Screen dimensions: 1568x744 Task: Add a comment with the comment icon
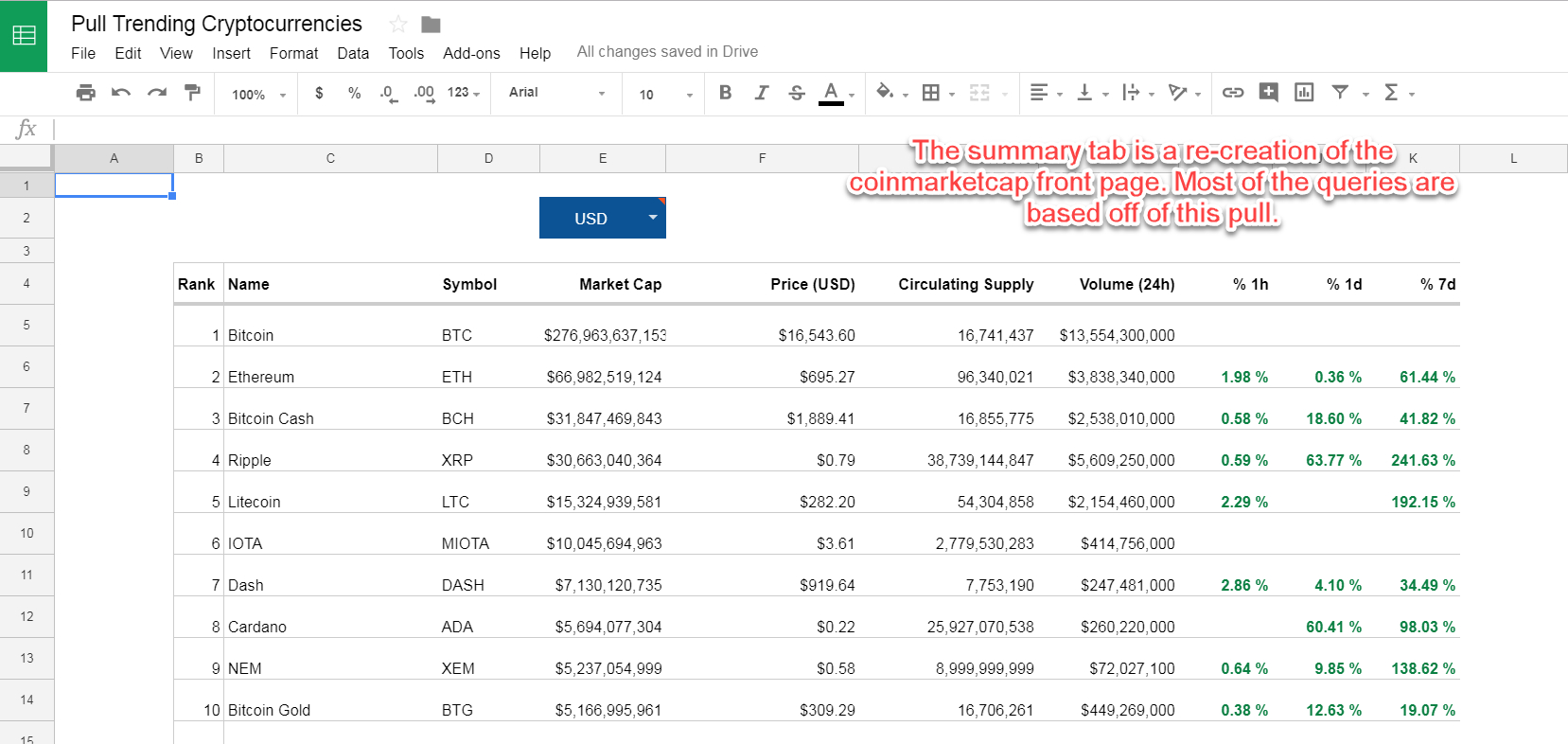[1268, 93]
